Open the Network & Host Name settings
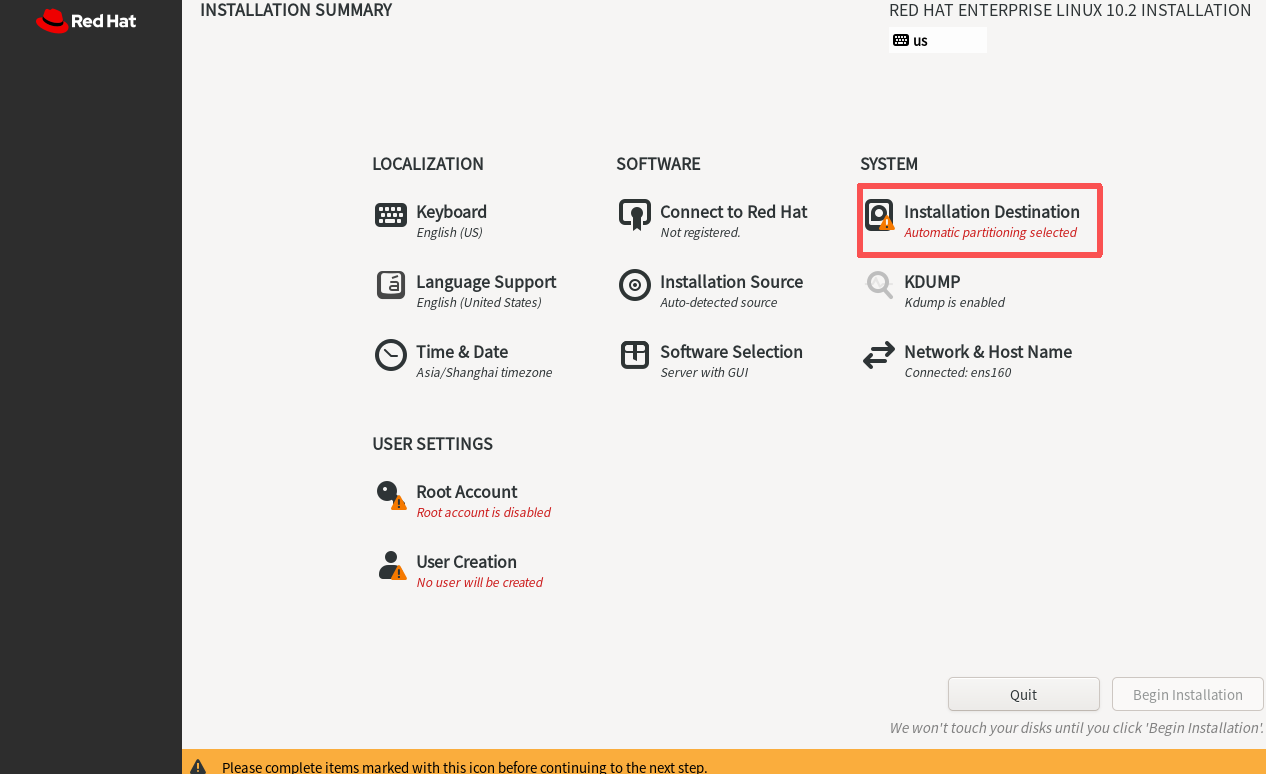1266x774 pixels. (967, 361)
